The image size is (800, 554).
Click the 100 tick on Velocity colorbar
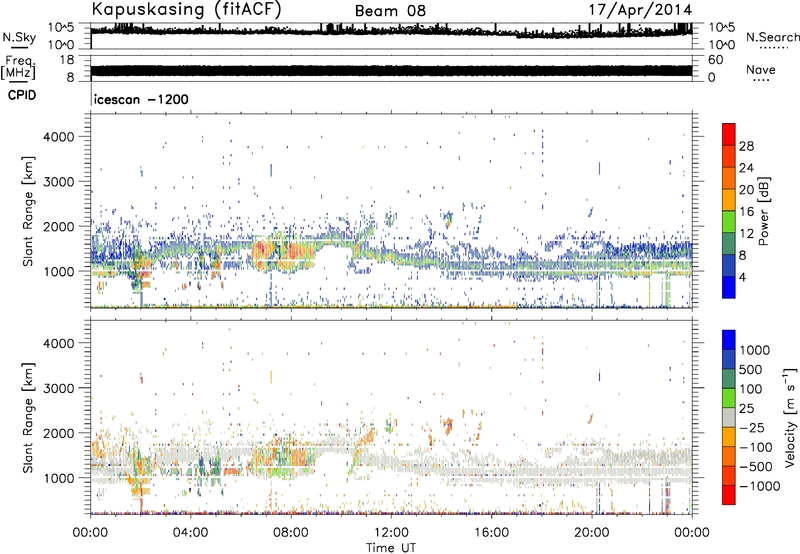751,389
